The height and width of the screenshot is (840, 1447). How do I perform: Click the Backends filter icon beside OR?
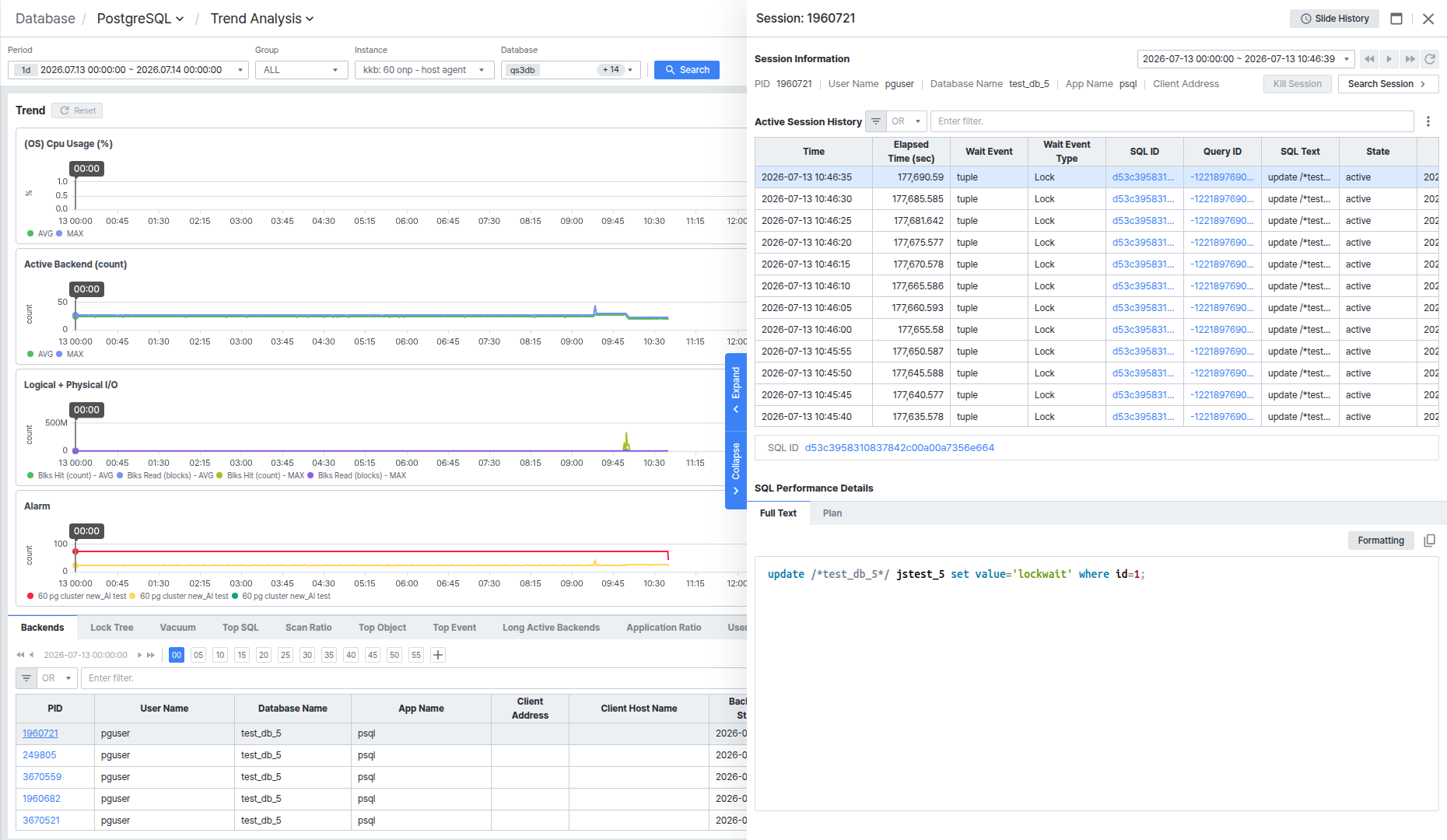(26, 678)
